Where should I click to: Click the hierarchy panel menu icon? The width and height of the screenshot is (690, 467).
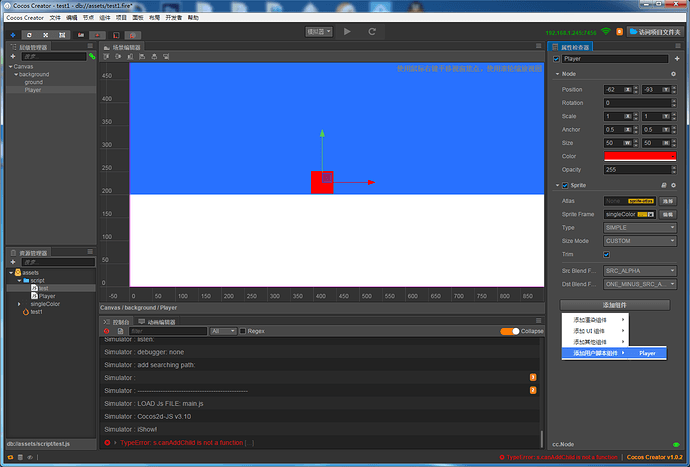(90, 46)
